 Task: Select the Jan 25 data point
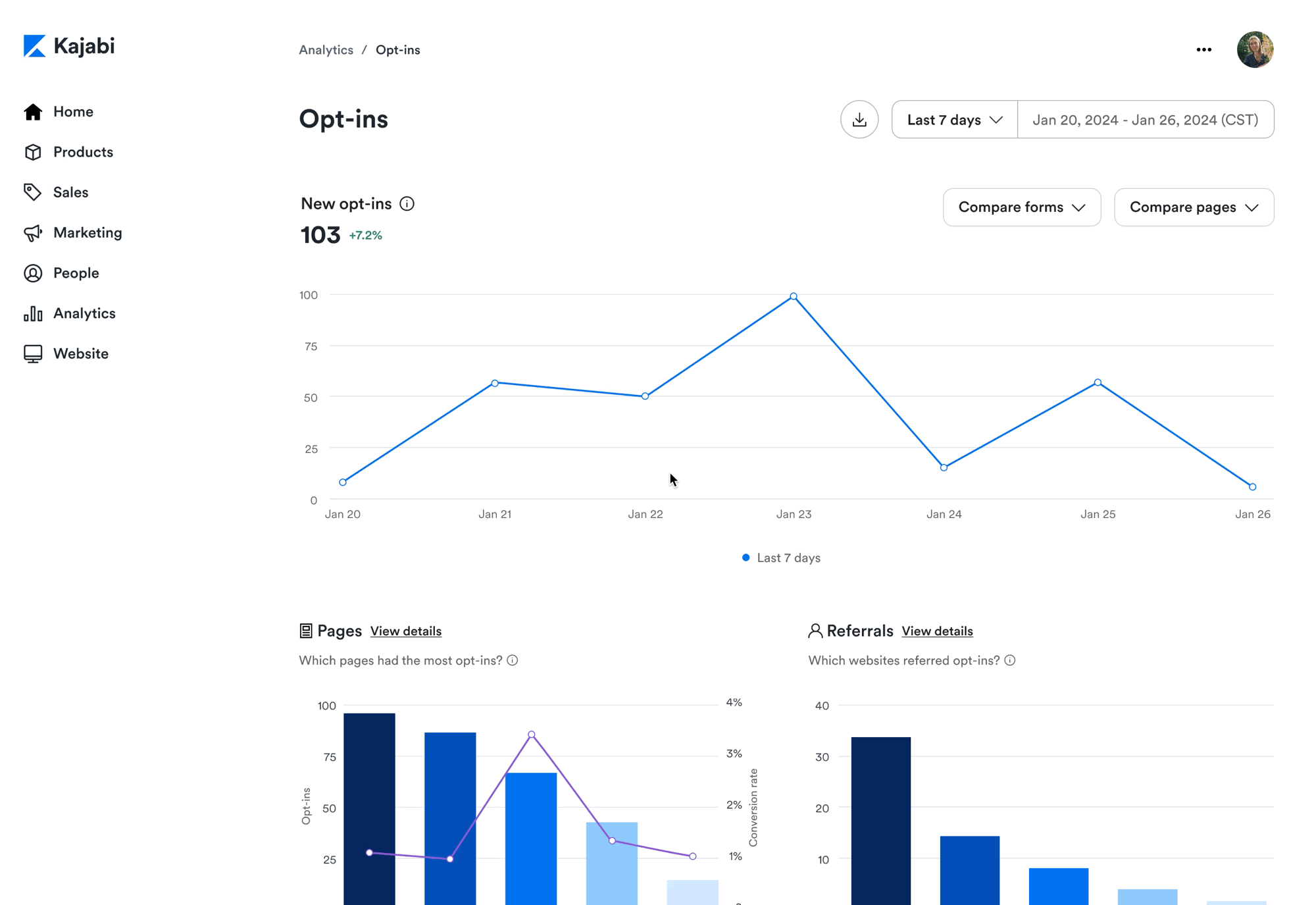click(x=1098, y=382)
